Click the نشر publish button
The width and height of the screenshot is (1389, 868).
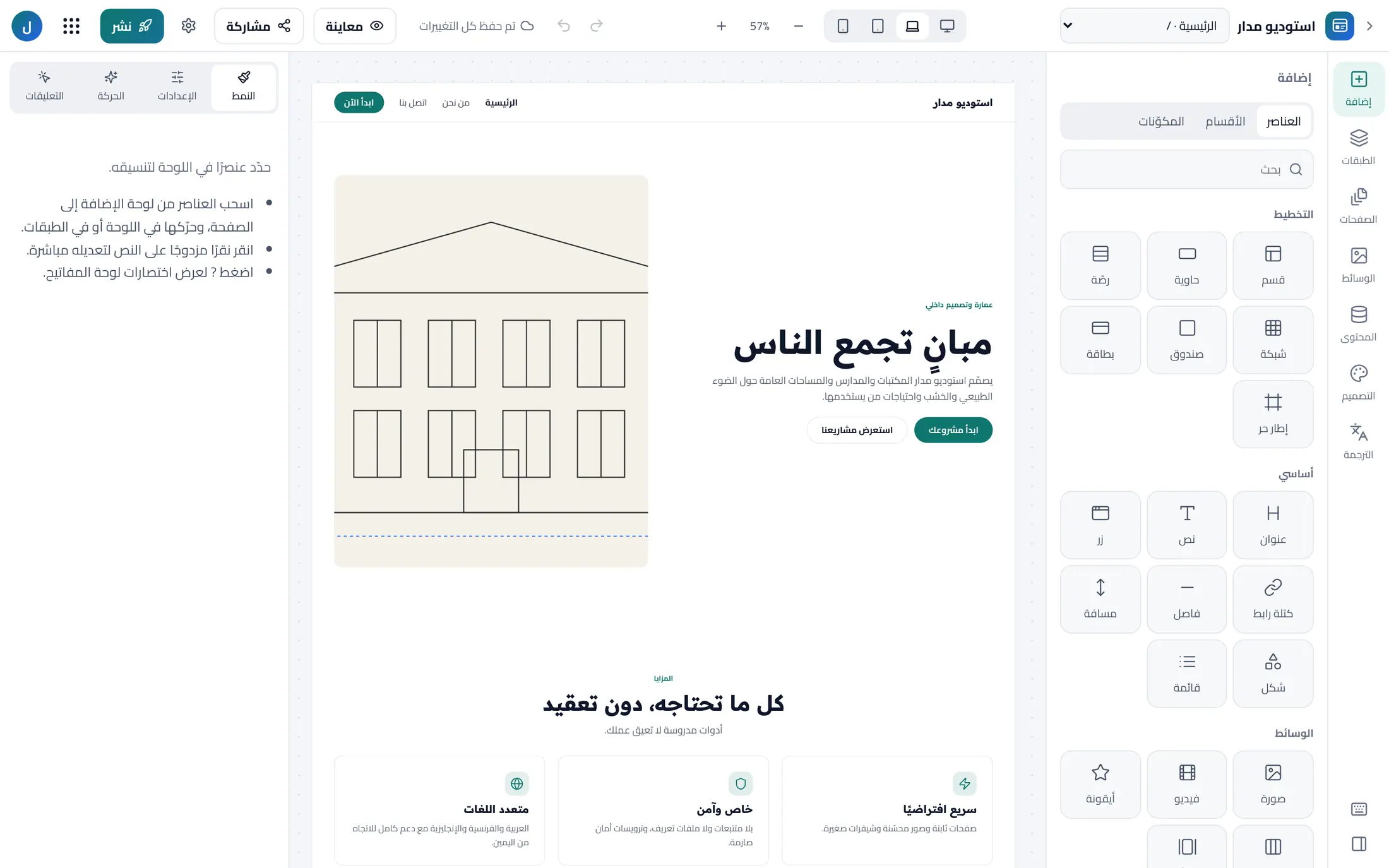[132, 26]
